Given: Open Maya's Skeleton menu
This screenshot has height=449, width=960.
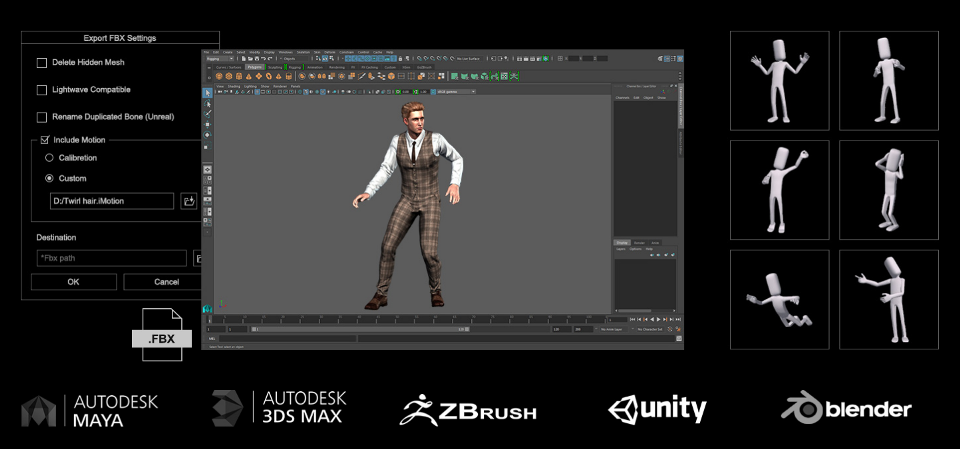Looking at the screenshot, I should point(303,52).
